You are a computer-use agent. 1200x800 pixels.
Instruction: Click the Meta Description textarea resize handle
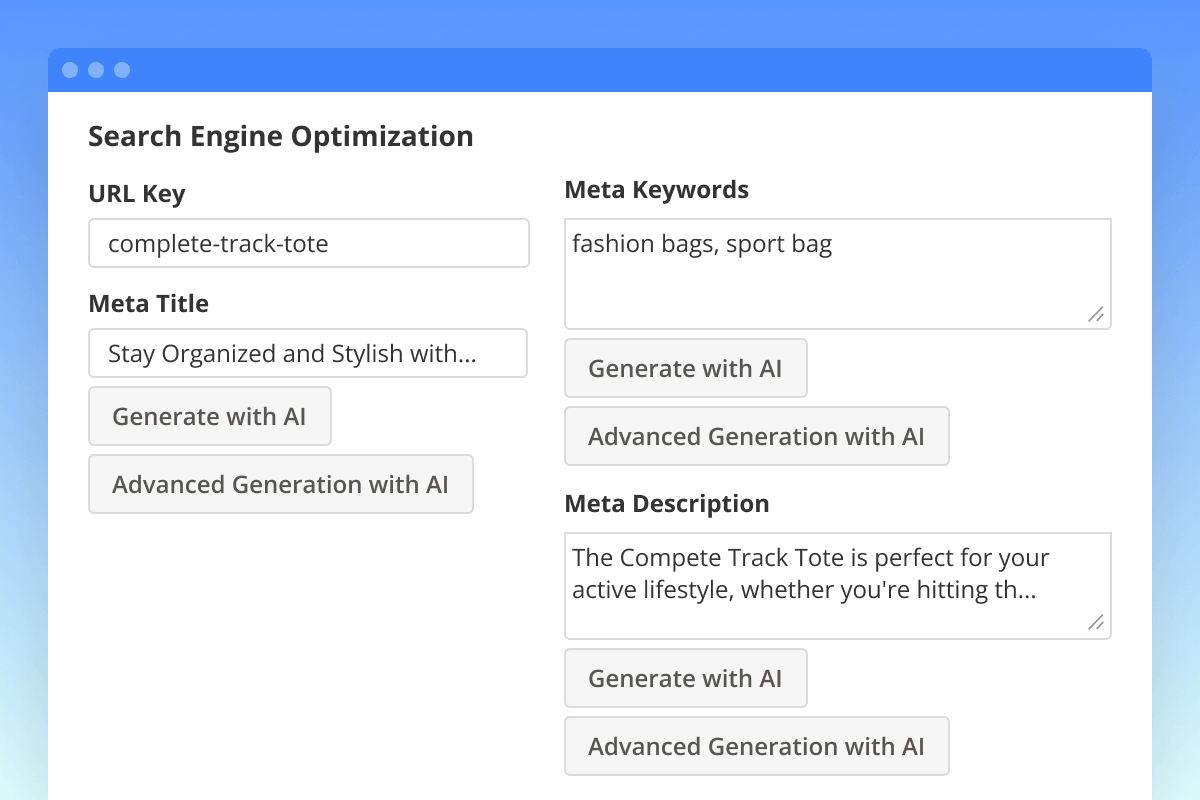coord(1096,624)
